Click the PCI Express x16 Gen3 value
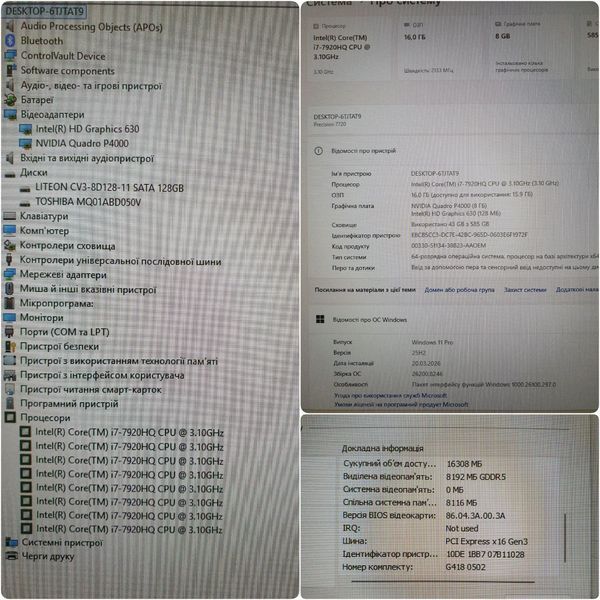This screenshot has height=600, width=600. click(486, 541)
